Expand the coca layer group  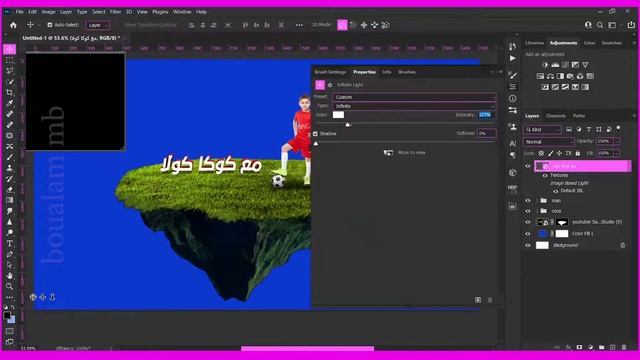pos(537,211)
